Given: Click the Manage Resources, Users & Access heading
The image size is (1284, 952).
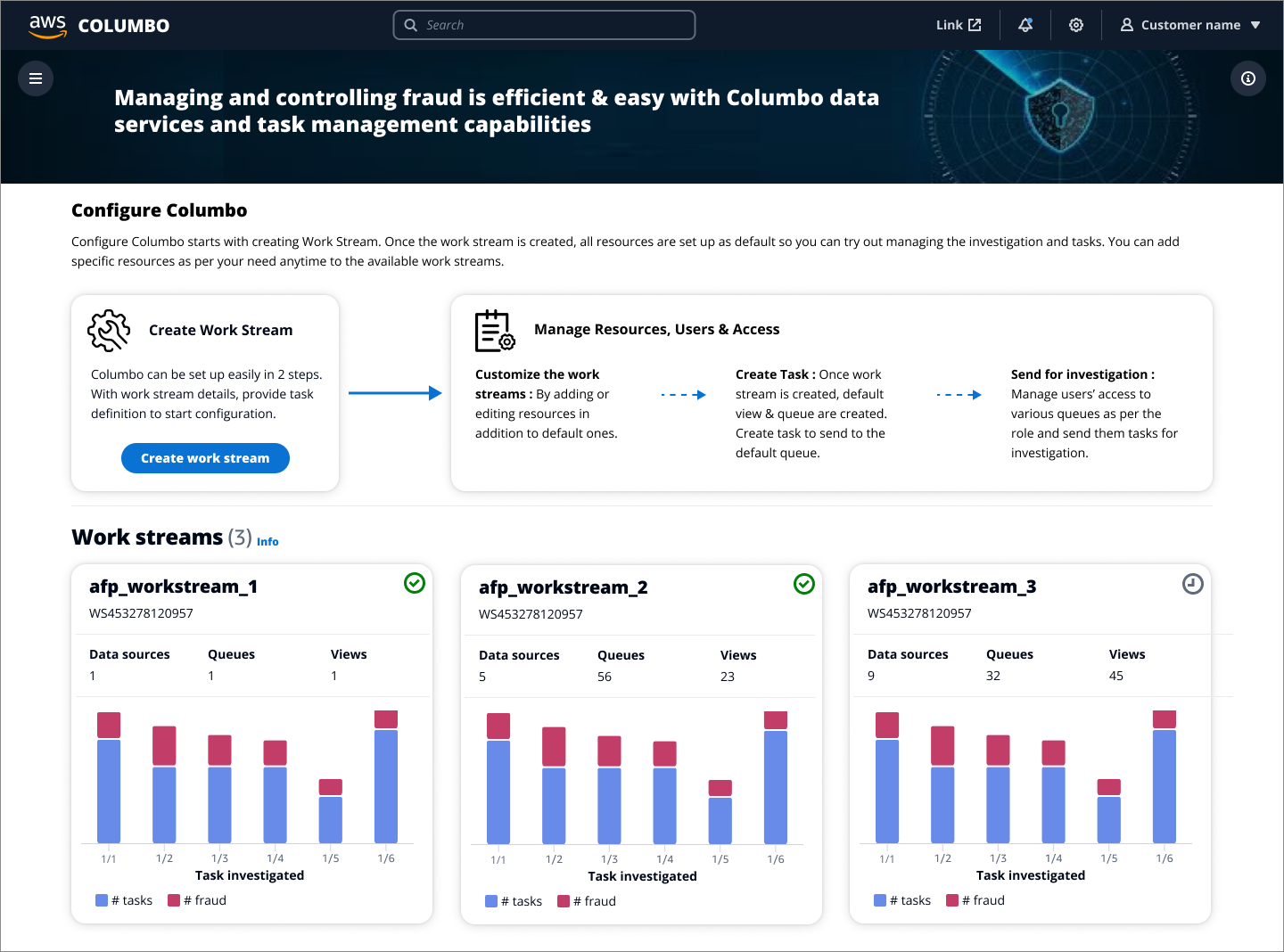Looking at the screenshot, I should [x=657, y=330].
